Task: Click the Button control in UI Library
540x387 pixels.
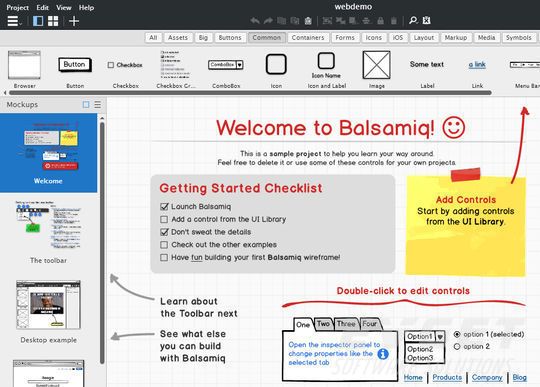Action: [75, 64]
